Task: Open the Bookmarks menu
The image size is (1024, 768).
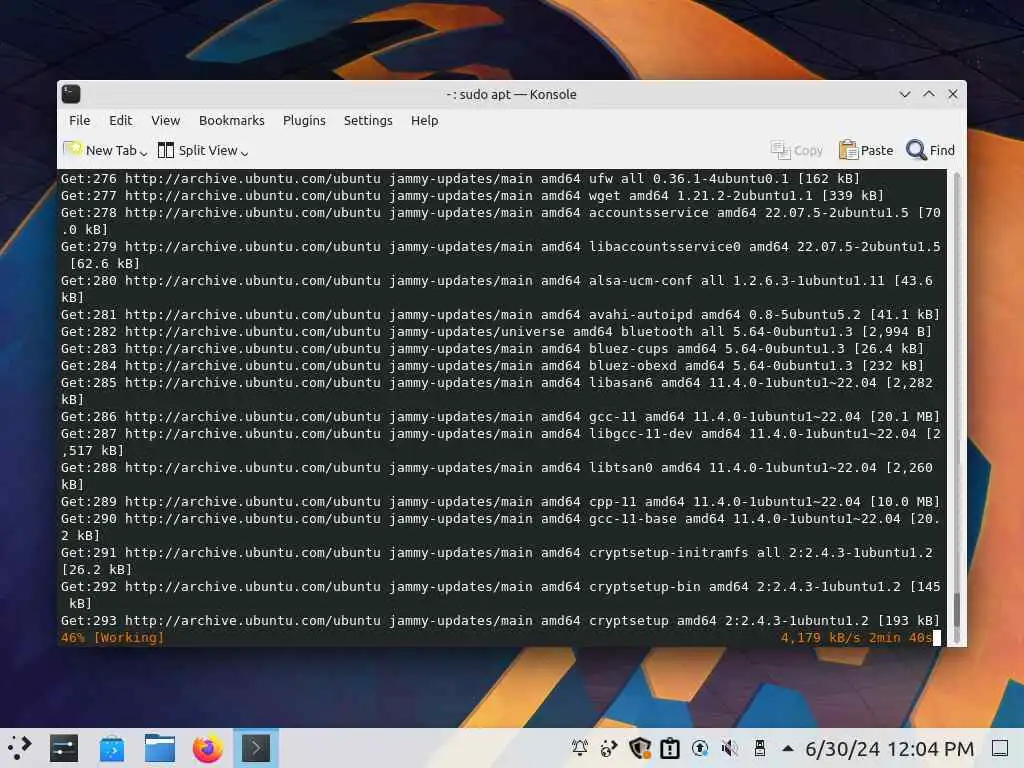Action: click(x=231, y=120)
